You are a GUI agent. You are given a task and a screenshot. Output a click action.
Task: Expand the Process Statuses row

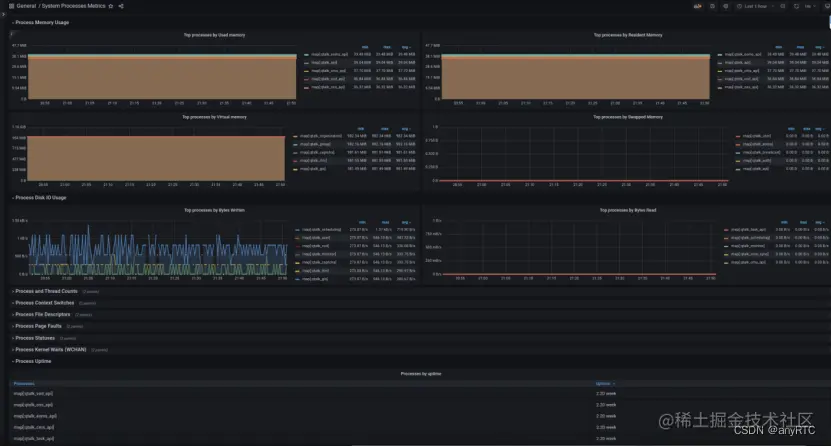pyautogui.click(x=35, y=338)
